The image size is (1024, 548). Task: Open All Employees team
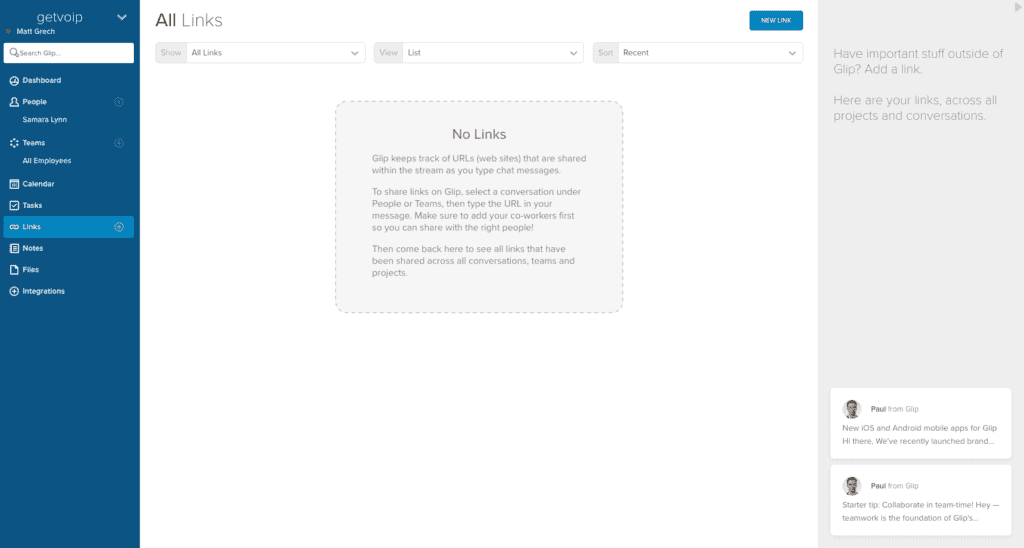click(46, 161)
